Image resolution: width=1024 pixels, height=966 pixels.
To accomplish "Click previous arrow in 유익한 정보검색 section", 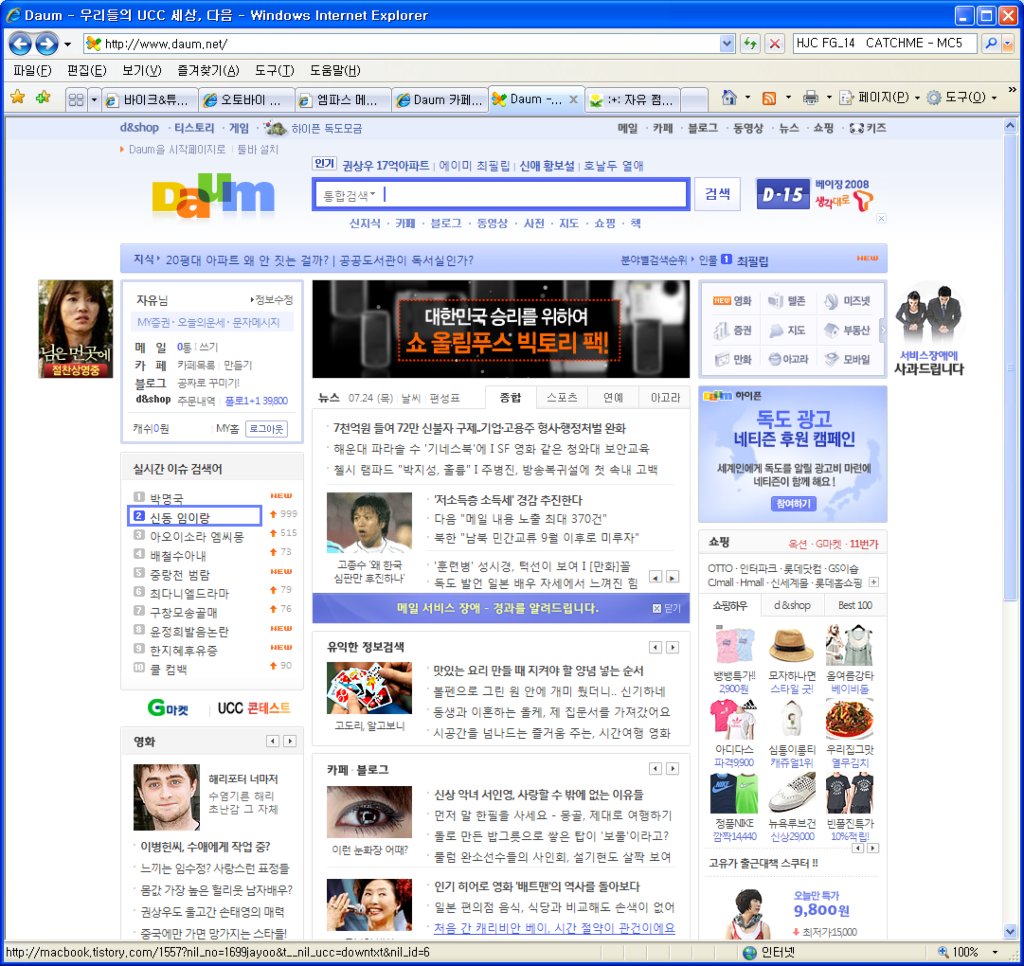I will [x=655, y=647].
